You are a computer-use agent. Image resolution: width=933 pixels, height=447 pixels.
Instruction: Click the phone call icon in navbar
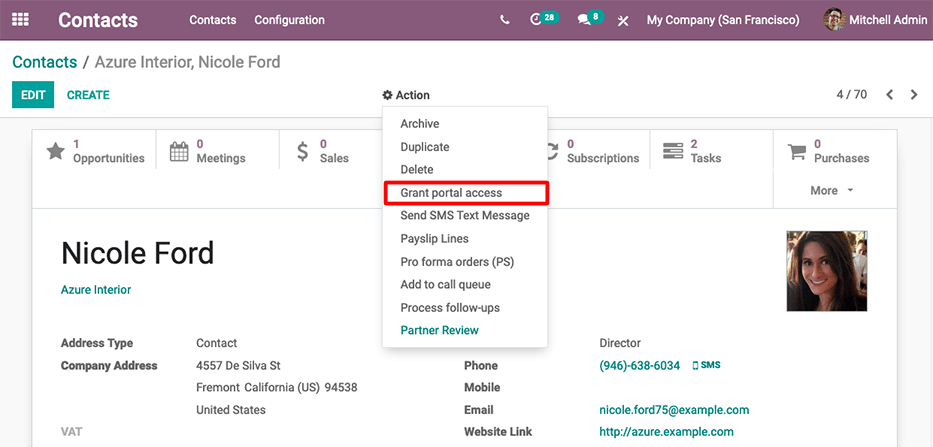tap(504, 20)
